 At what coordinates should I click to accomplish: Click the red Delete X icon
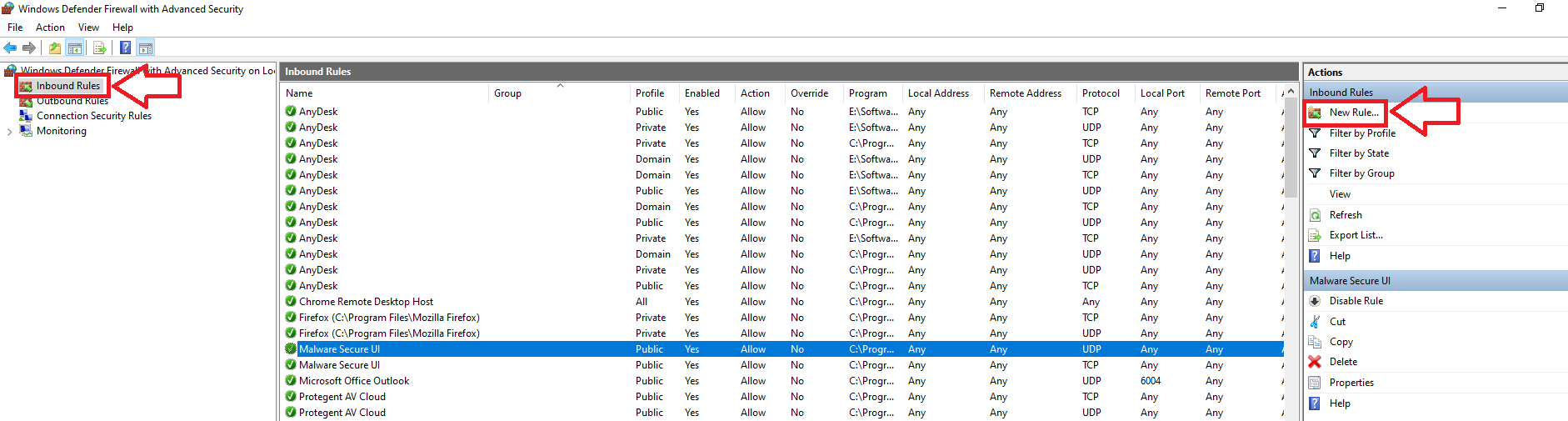tap(1315, 362)
